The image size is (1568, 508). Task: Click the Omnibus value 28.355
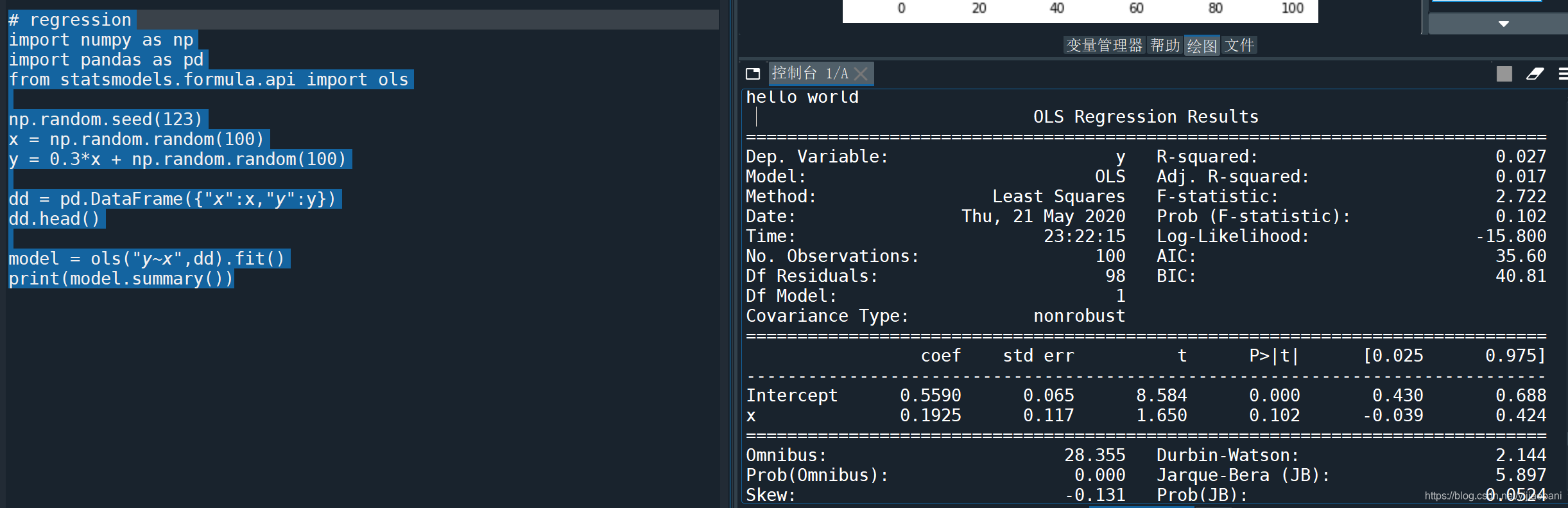click(x=1095, y=455)
